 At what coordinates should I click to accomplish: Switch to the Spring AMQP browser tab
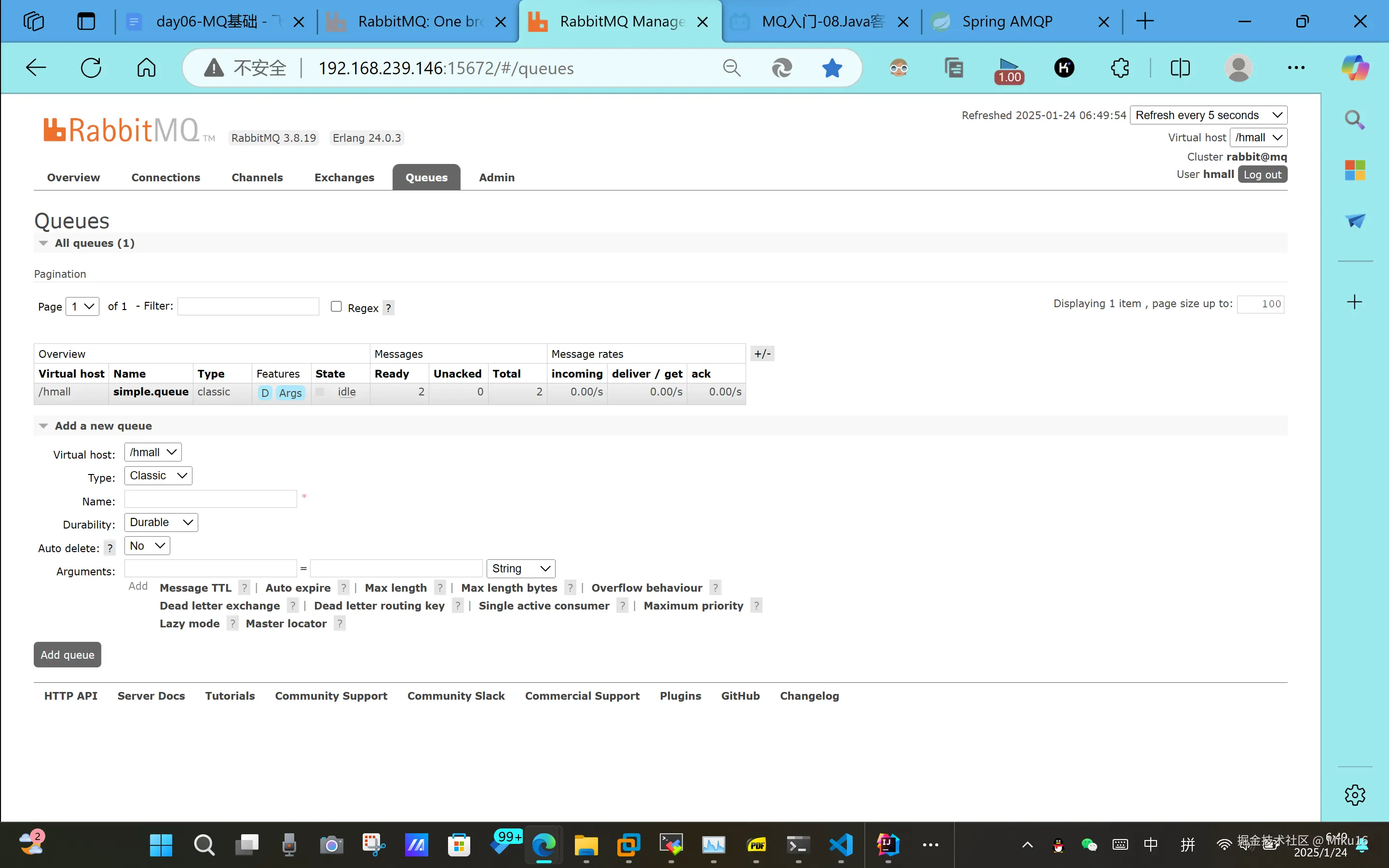1008,21
